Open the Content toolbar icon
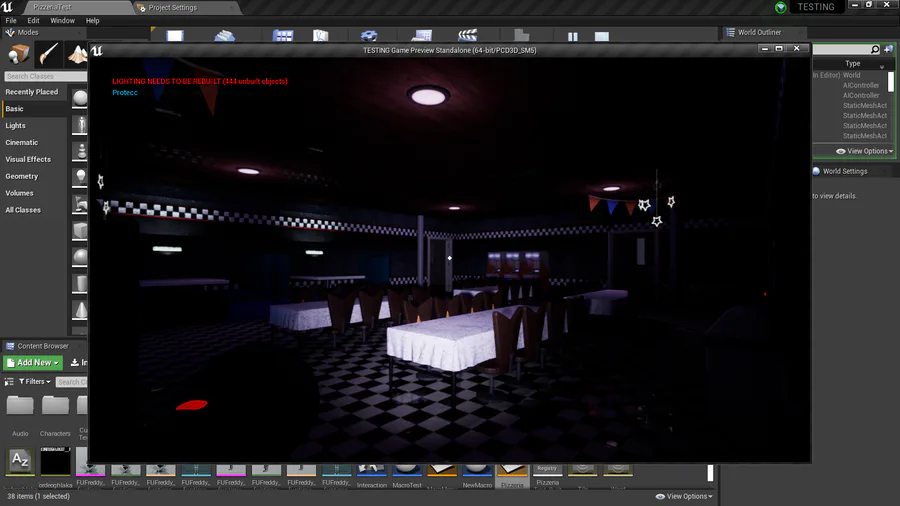Screen dimensions: 900x506 click(282, 36)
